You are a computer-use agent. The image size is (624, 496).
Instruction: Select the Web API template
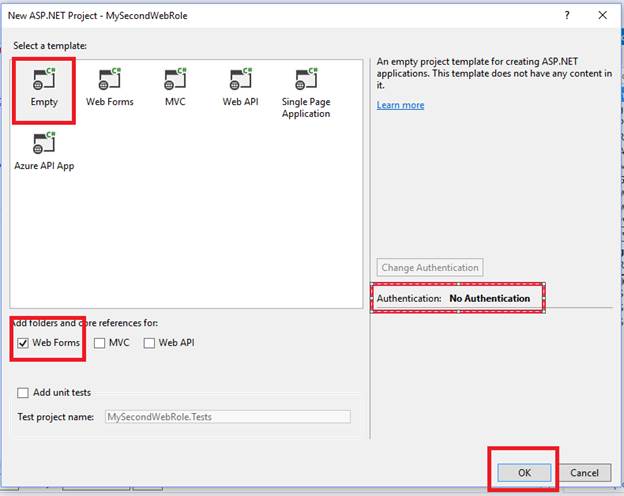(240, 88)
